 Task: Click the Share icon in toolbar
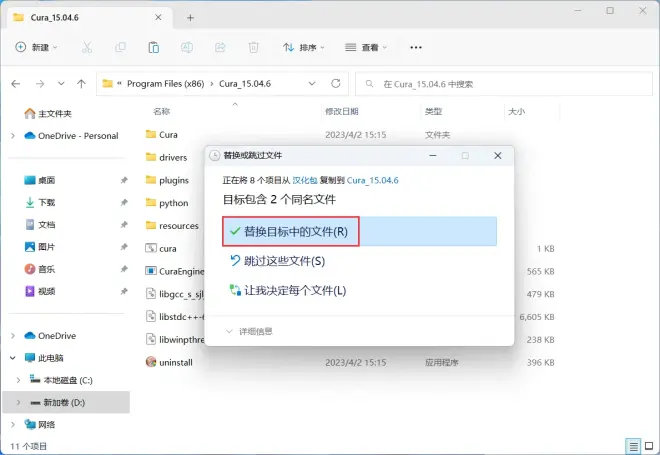220,47
